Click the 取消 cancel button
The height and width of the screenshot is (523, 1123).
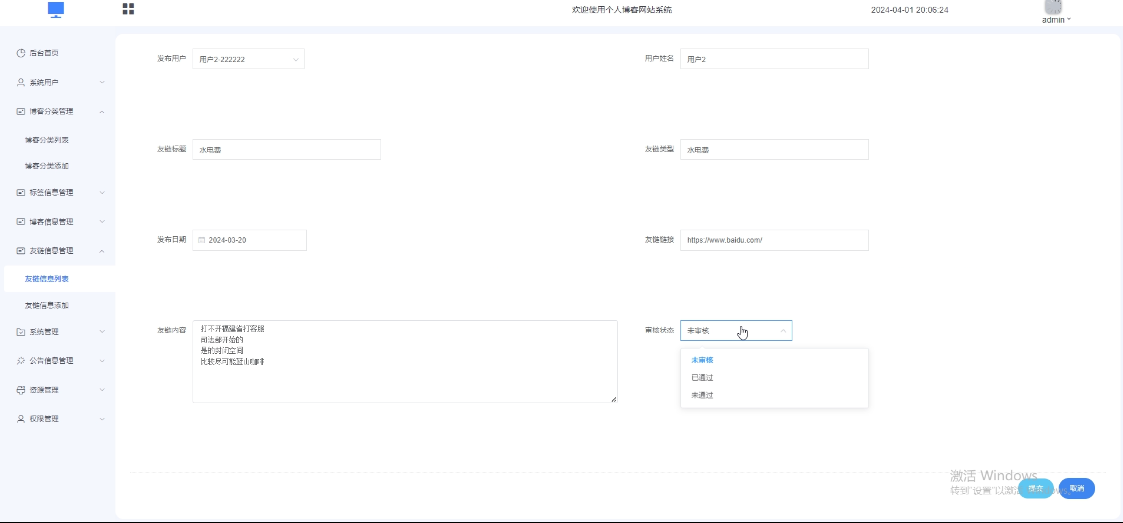[1077, 489]
